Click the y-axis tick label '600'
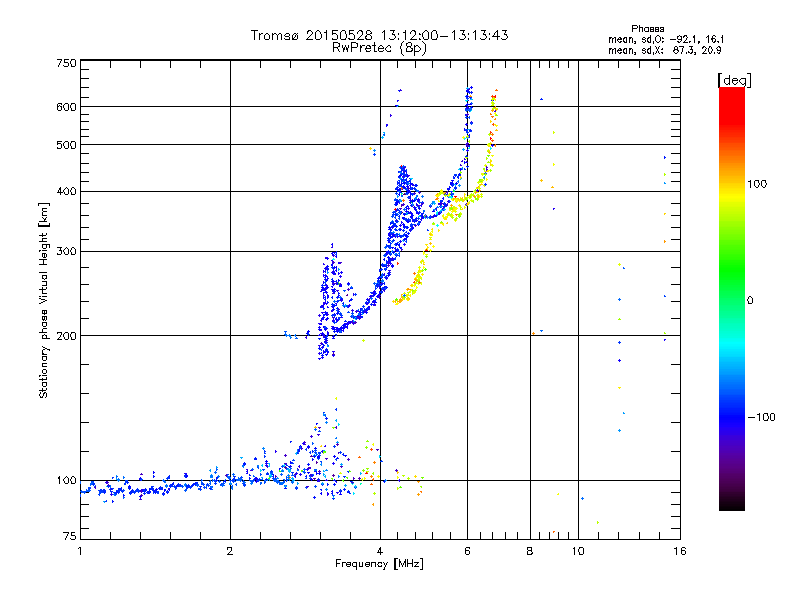Image resolution: width=800 pixels, height=600 pixels. pos(66,107)
